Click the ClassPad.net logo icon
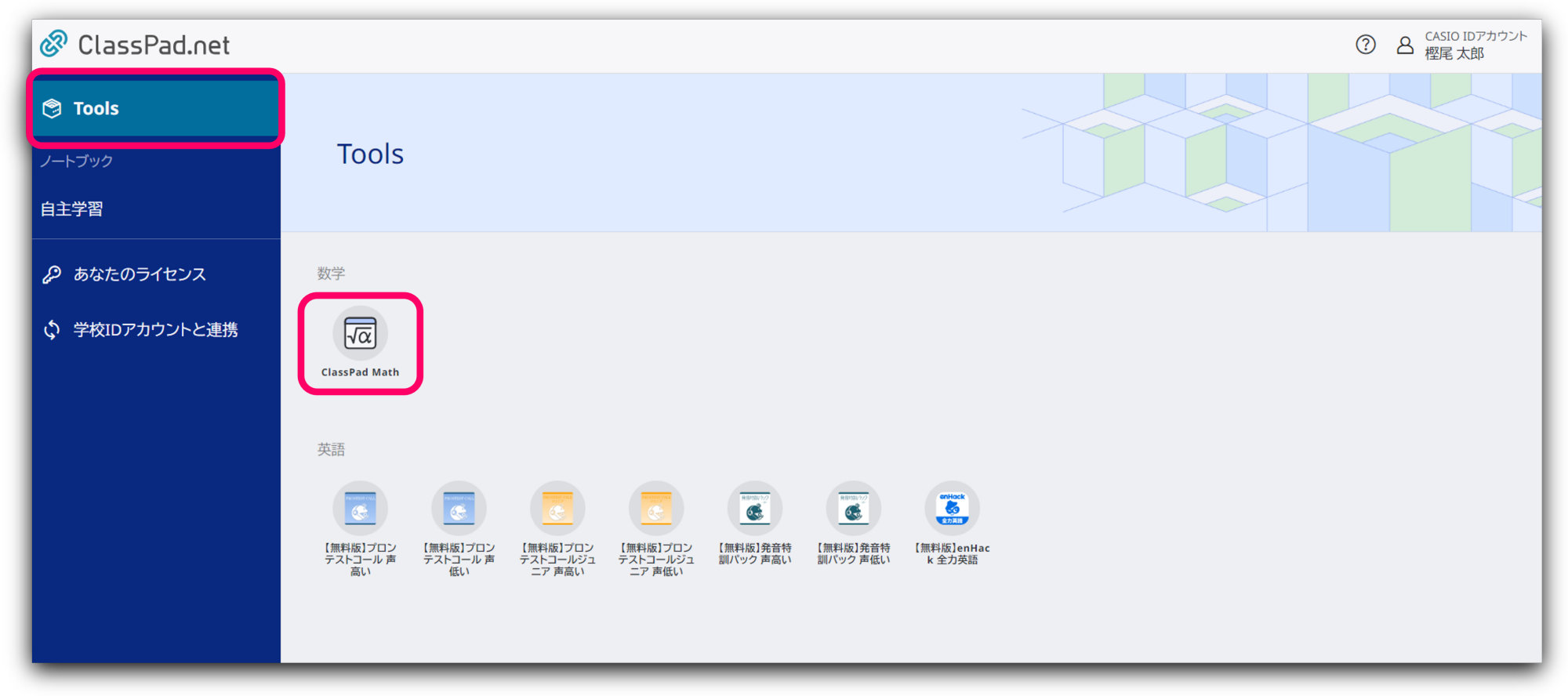 pos(54,44)
